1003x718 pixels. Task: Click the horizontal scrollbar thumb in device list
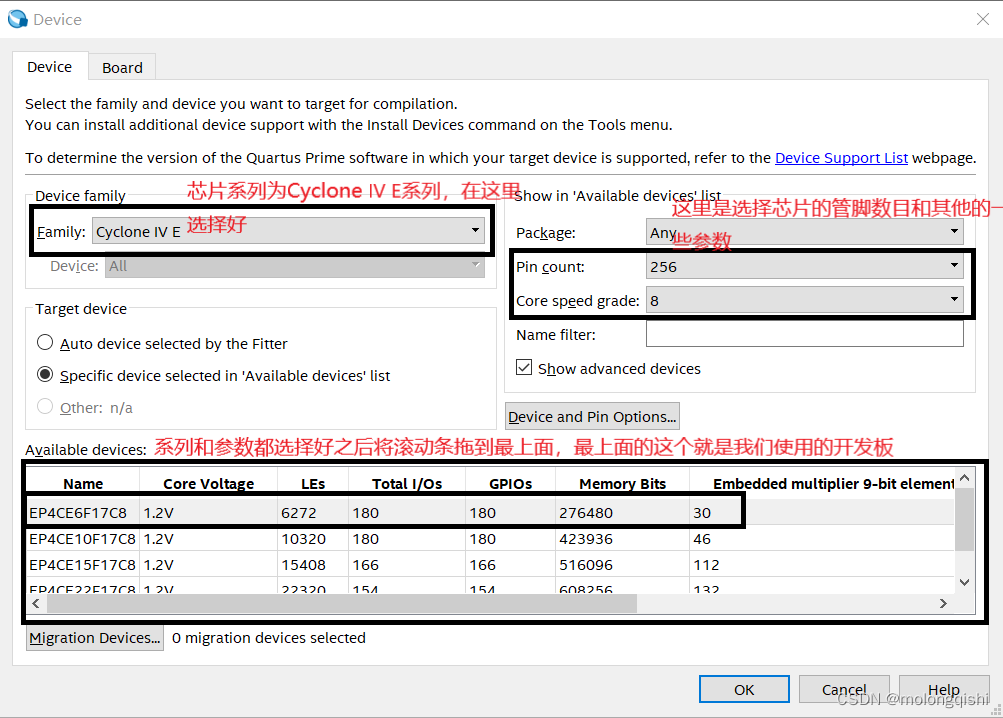click(342, 603)
